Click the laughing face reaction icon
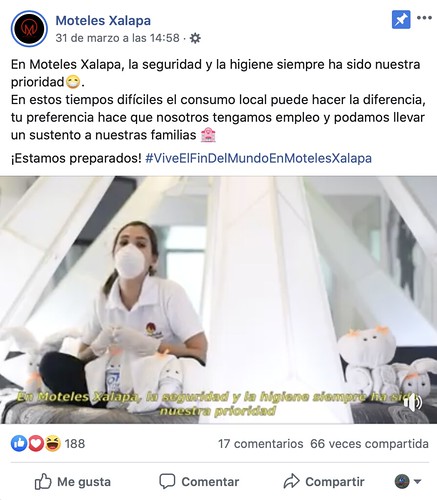The height and width of the screenshot is (500, 437). click(x=53, y=444)
